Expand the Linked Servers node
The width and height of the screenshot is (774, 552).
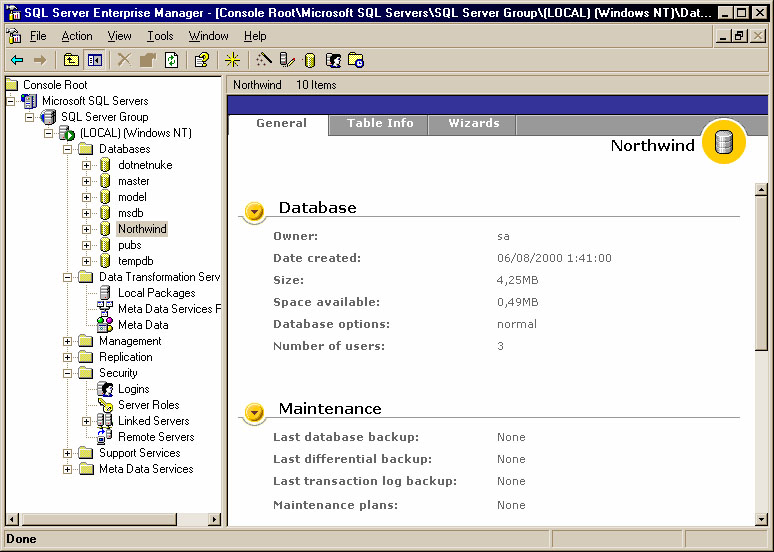click(x=86, y=421)
